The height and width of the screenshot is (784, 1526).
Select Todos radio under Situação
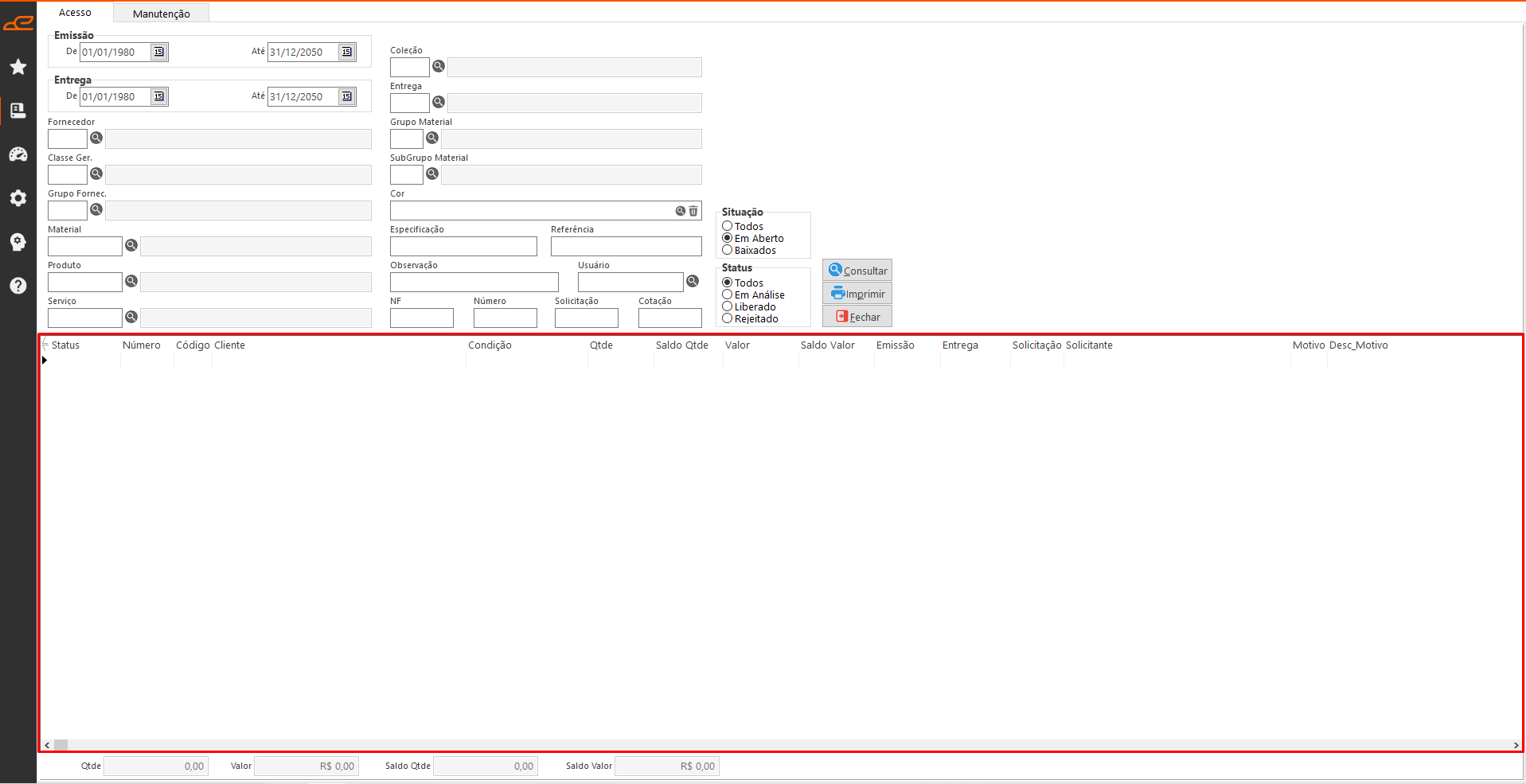click(728, 226)
